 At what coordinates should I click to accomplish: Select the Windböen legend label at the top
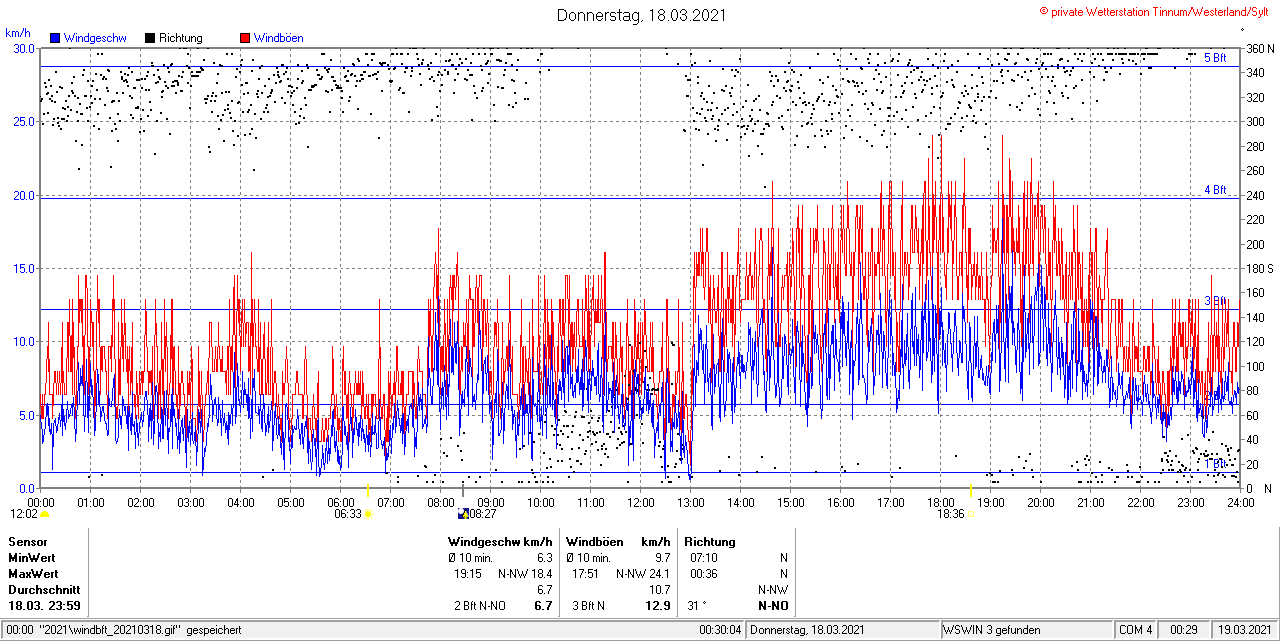click(x=279, y=38)
